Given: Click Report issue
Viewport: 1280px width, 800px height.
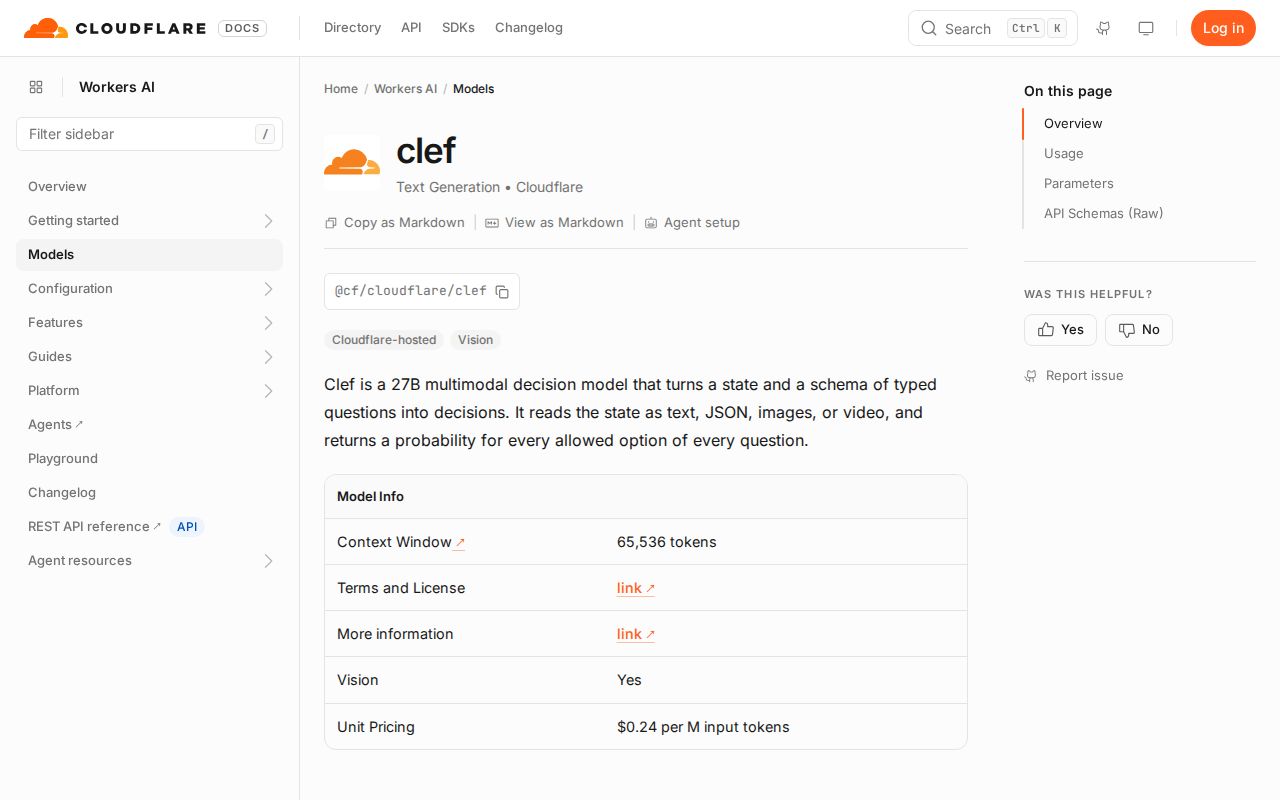Looking at the screenshot, I should pyautogui.click(x=1074, y=376).
